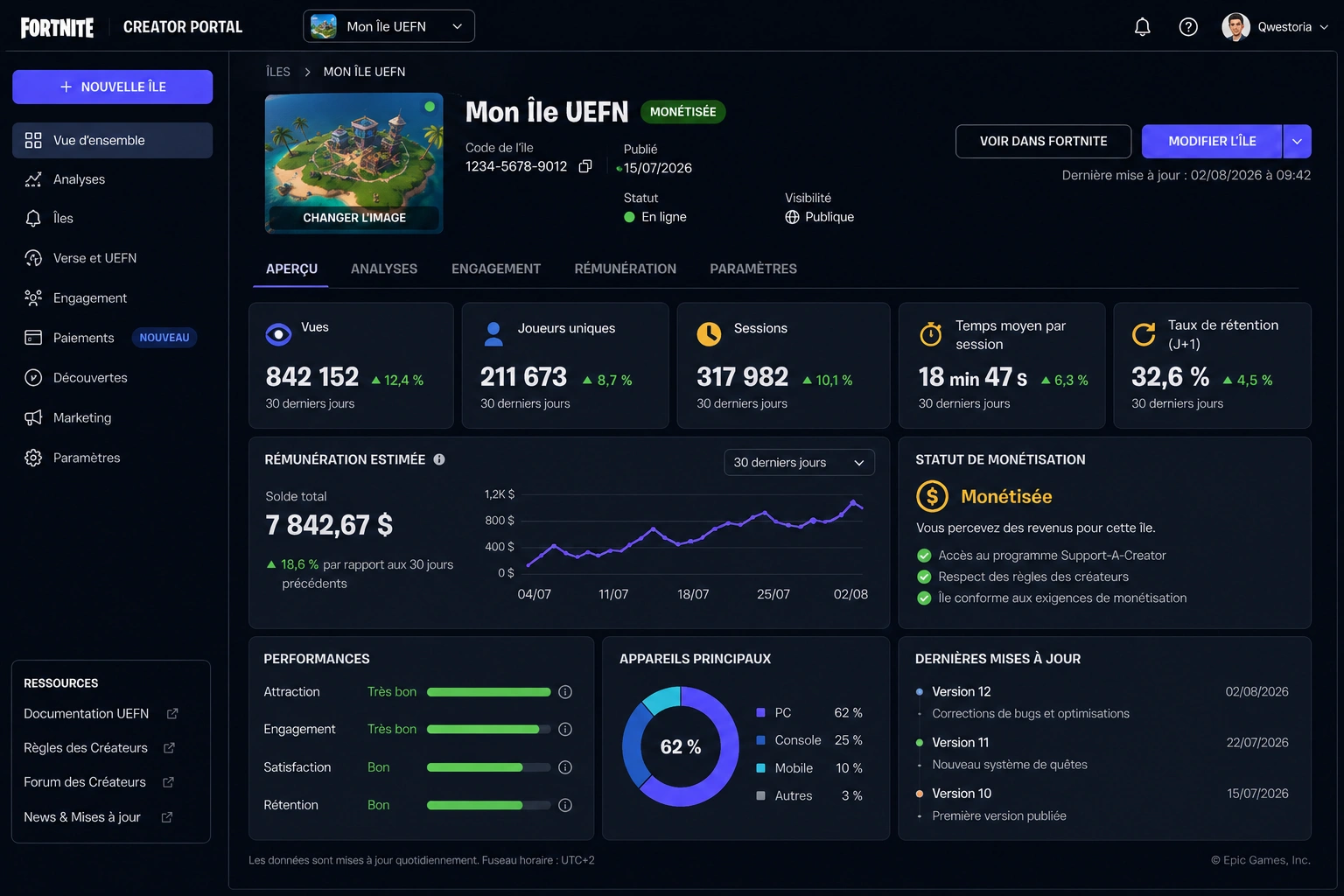Image resolution: width=1344 pixels, height=896 pixels.
Task: Switch to the Aperçu tab
Action: 291,269
